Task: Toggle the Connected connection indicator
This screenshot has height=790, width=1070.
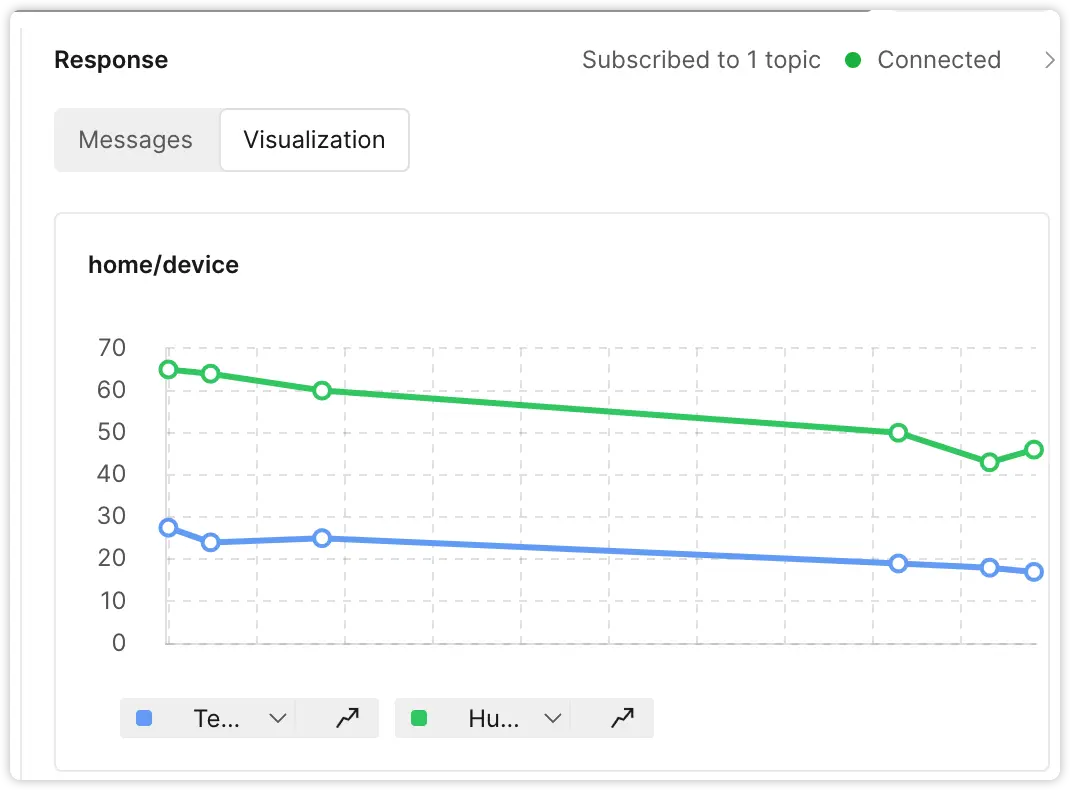Action: [852, 60]
